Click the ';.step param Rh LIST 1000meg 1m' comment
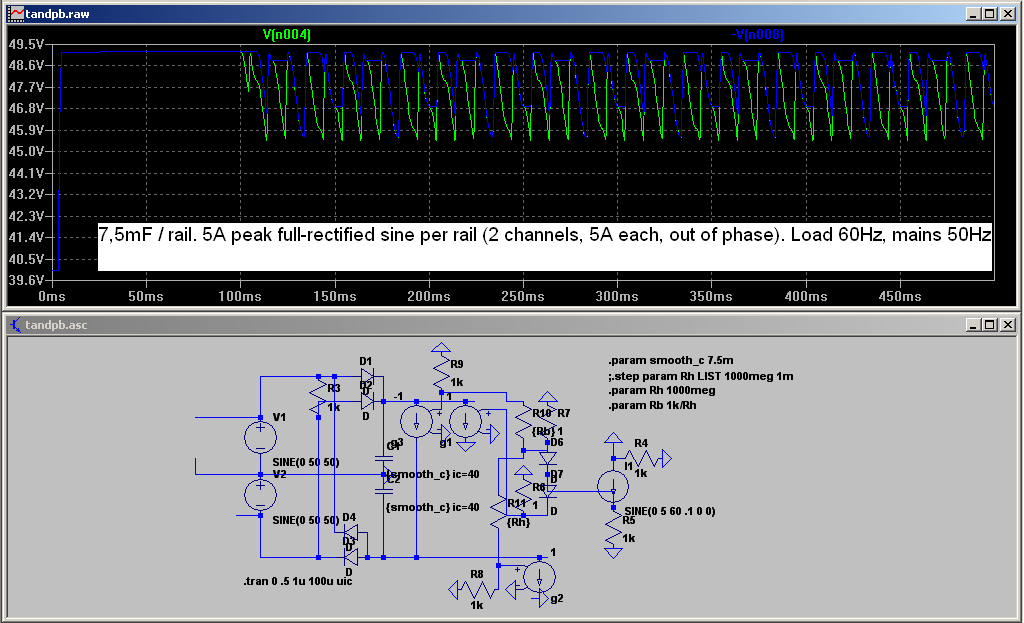The width and height of the screenshot is (1024, 623). click(700, 376)
